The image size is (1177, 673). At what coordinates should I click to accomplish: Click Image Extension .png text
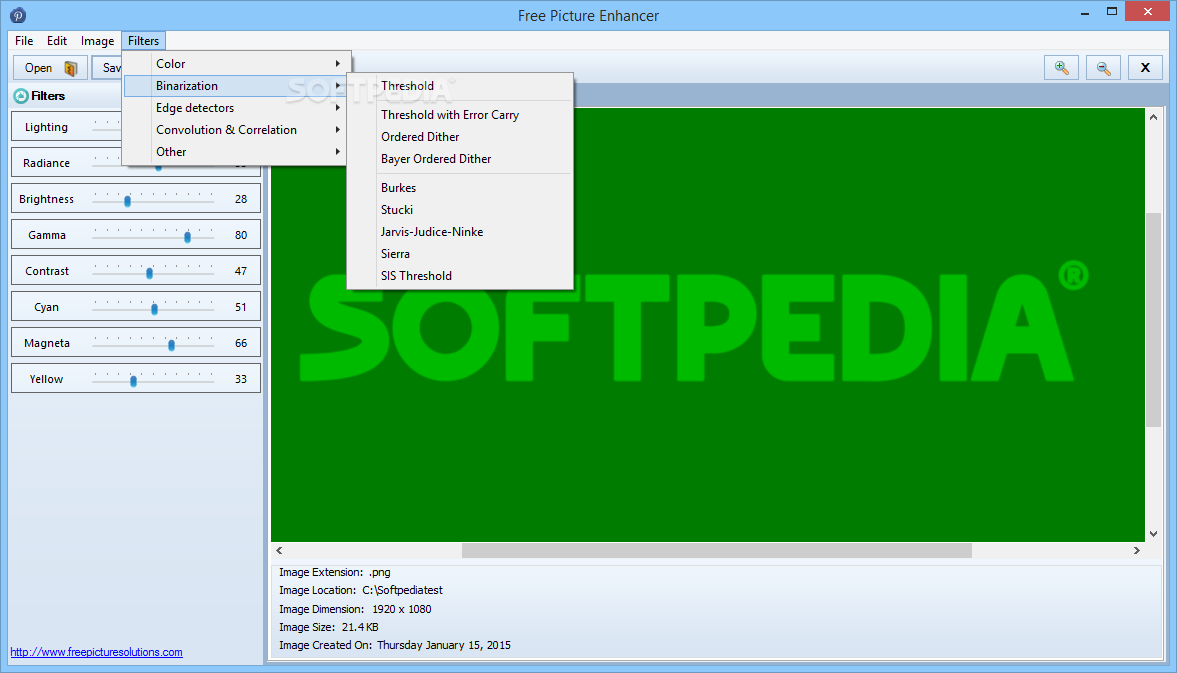(335, 572)
